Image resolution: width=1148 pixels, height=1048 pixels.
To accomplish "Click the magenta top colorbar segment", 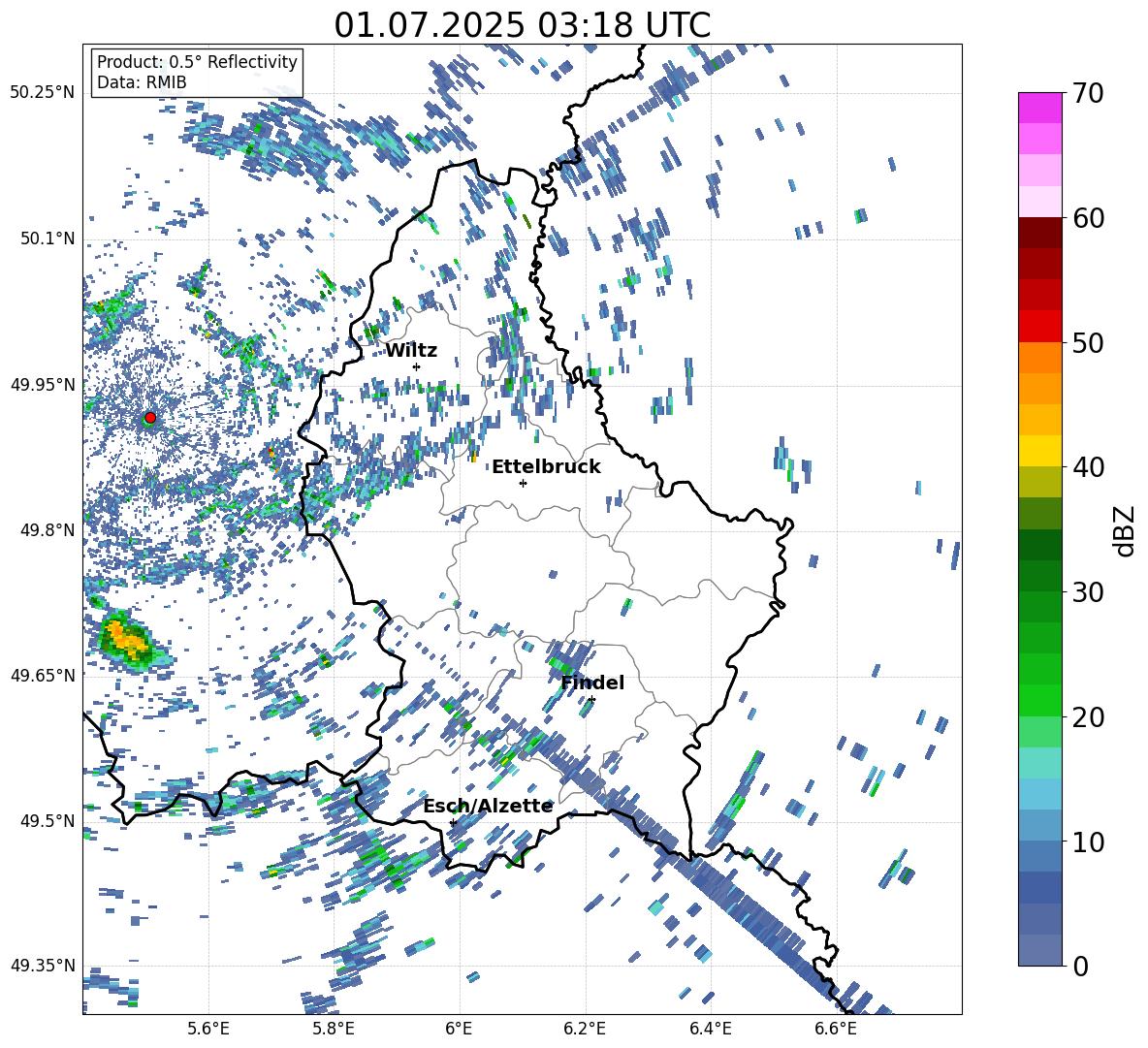I will point(1040,109).
